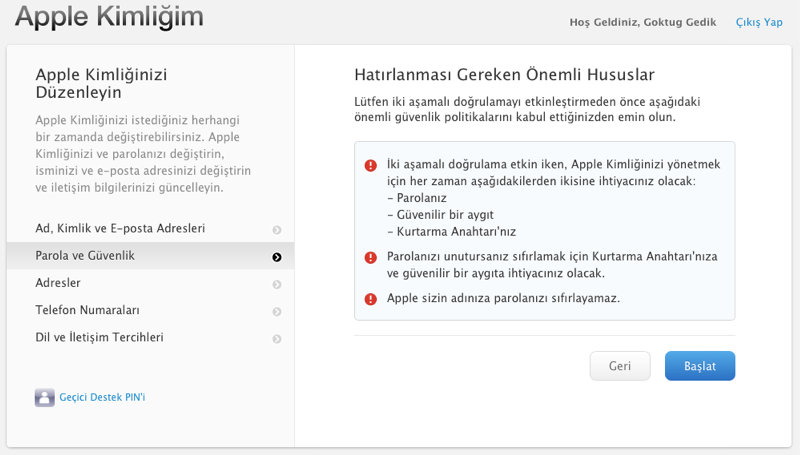Click the Apple Kimliğim header title
The width and height of the screenshot is (800, 455).
pos(109,17)
